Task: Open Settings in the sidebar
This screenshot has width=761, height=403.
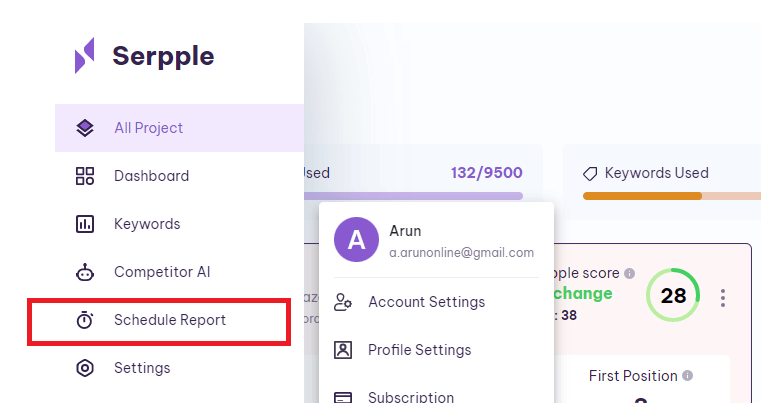Action: click(x=142, y=368)
